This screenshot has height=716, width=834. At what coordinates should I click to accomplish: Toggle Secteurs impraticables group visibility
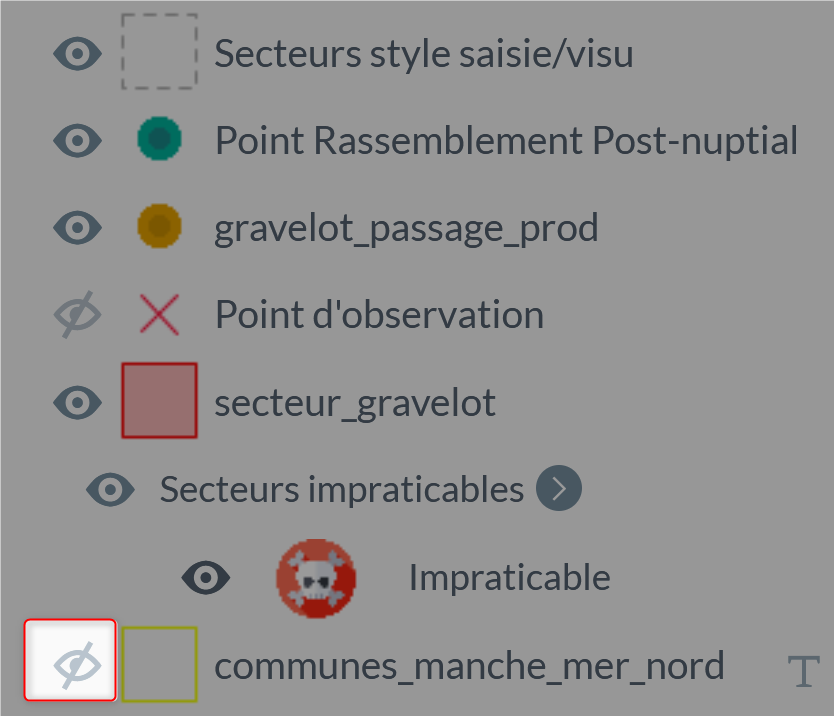(x=111, y=489)
